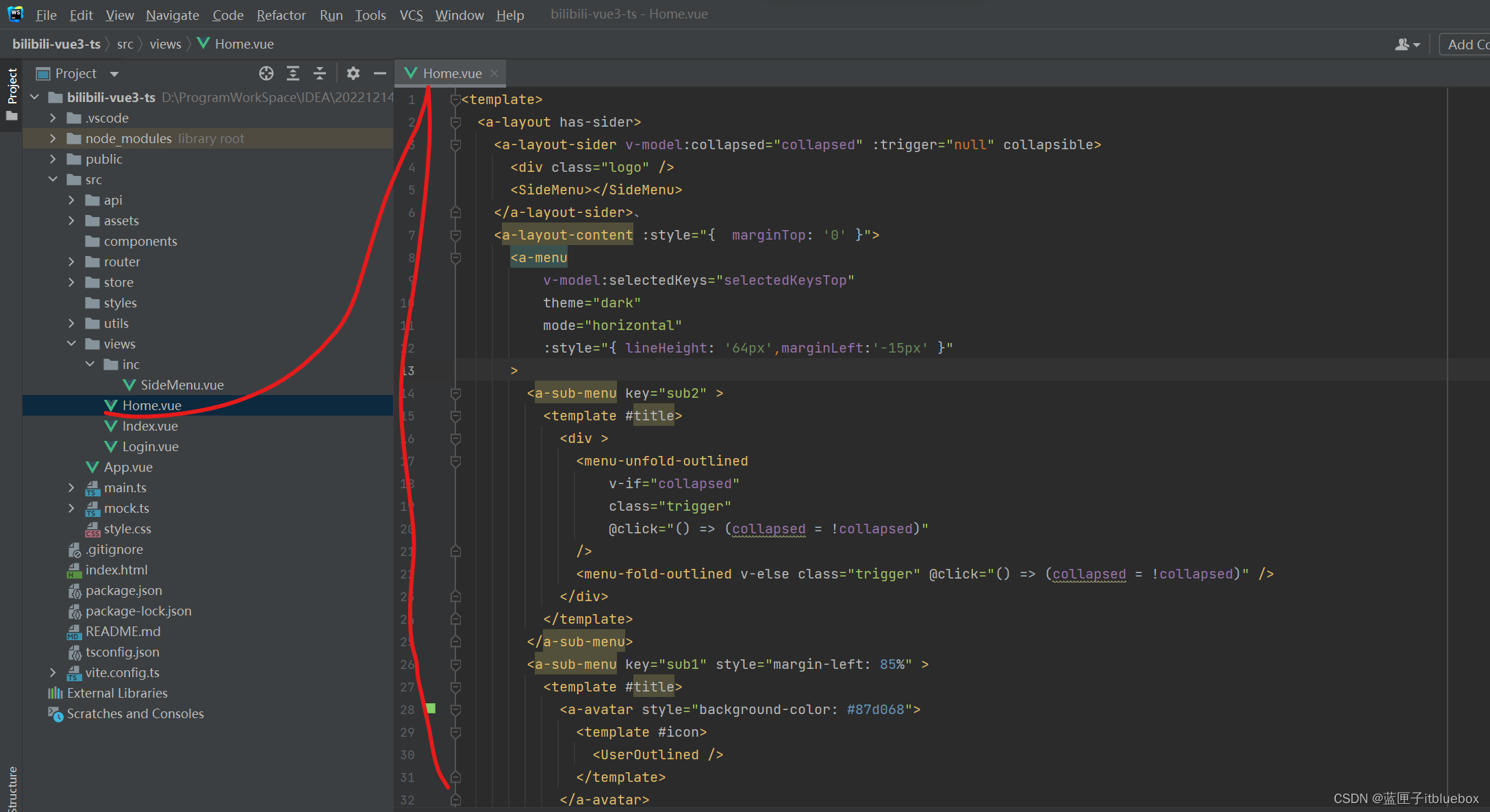The image size is (1490, 812).
Task: Select SideMenu.vue file in project tree
Action: 181,385
